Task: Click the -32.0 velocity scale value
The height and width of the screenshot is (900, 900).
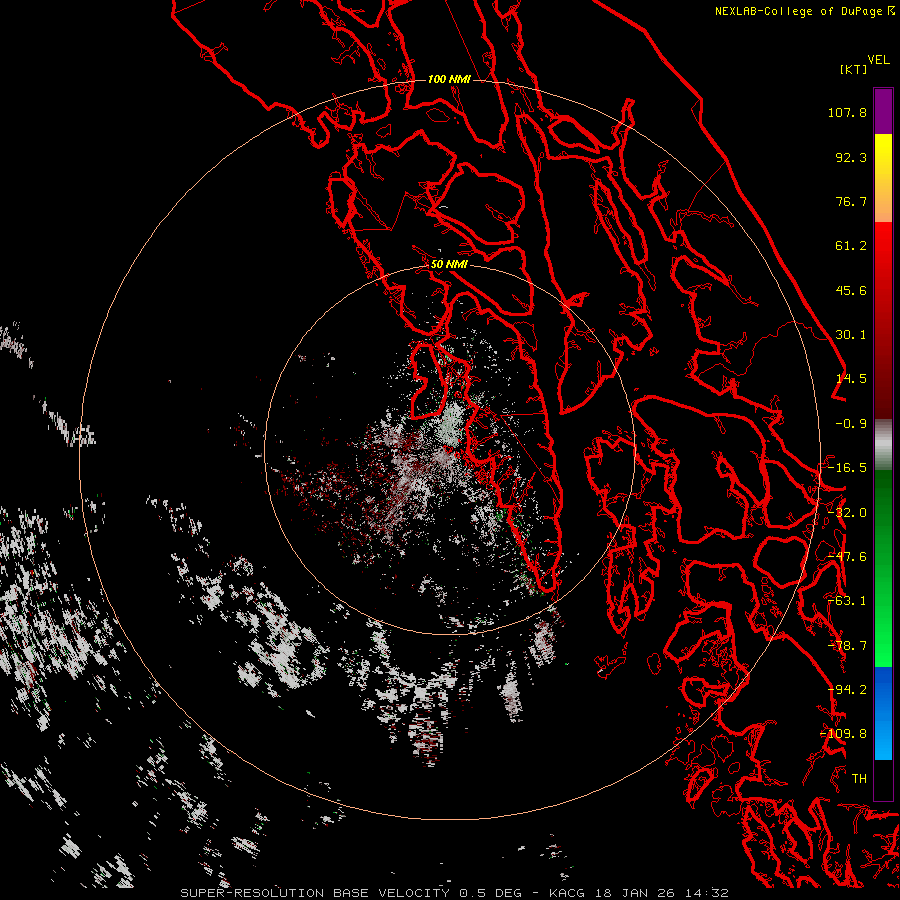Action: click(x=847, y=513)
